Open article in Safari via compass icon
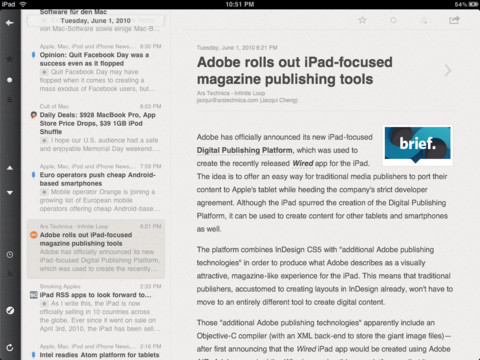Image resolution: width=480 pixels, height=360 pixels. [x=10, y=311]
